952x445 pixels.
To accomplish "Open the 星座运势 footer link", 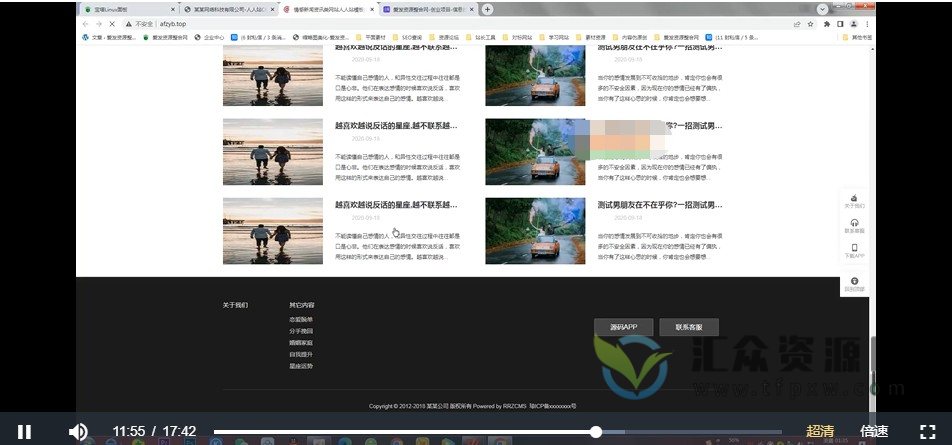I will click(x=301, y=366).
